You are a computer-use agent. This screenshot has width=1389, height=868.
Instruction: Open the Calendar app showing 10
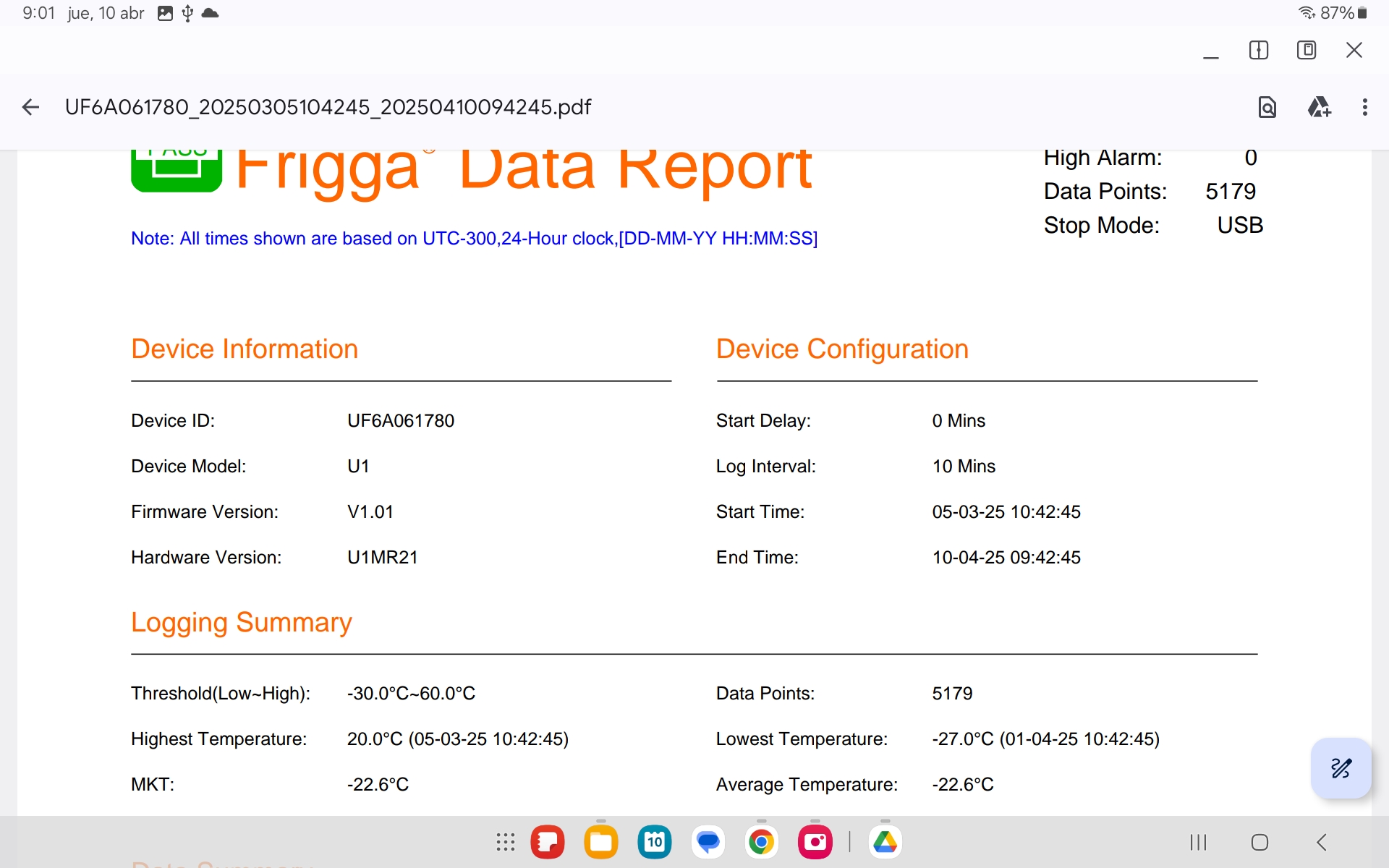(x=655, y=842)
